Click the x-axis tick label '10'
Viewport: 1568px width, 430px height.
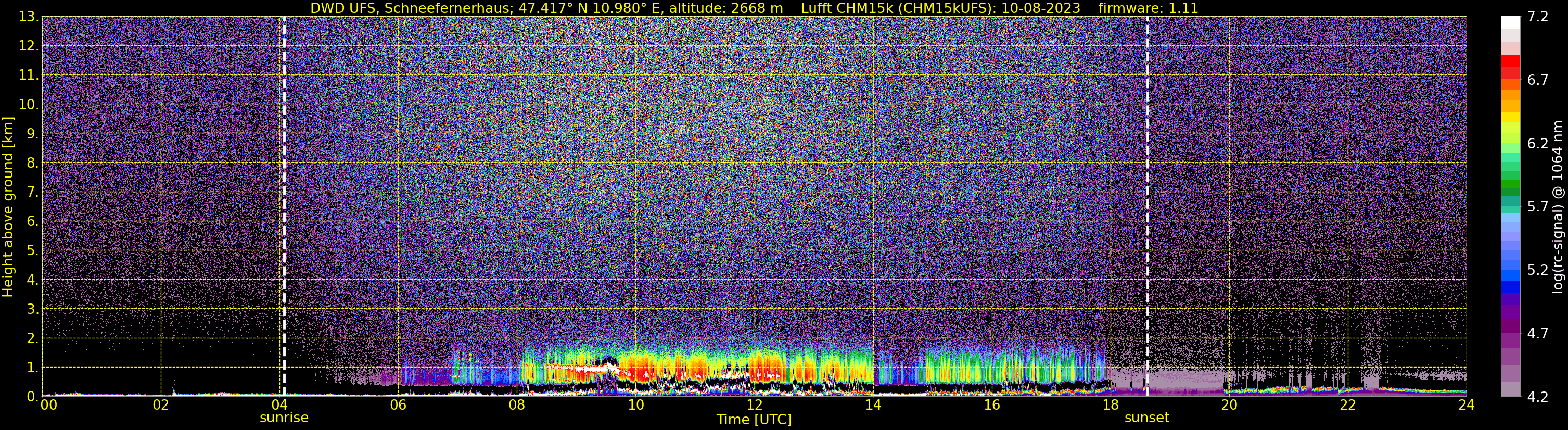tap(635, 405)
